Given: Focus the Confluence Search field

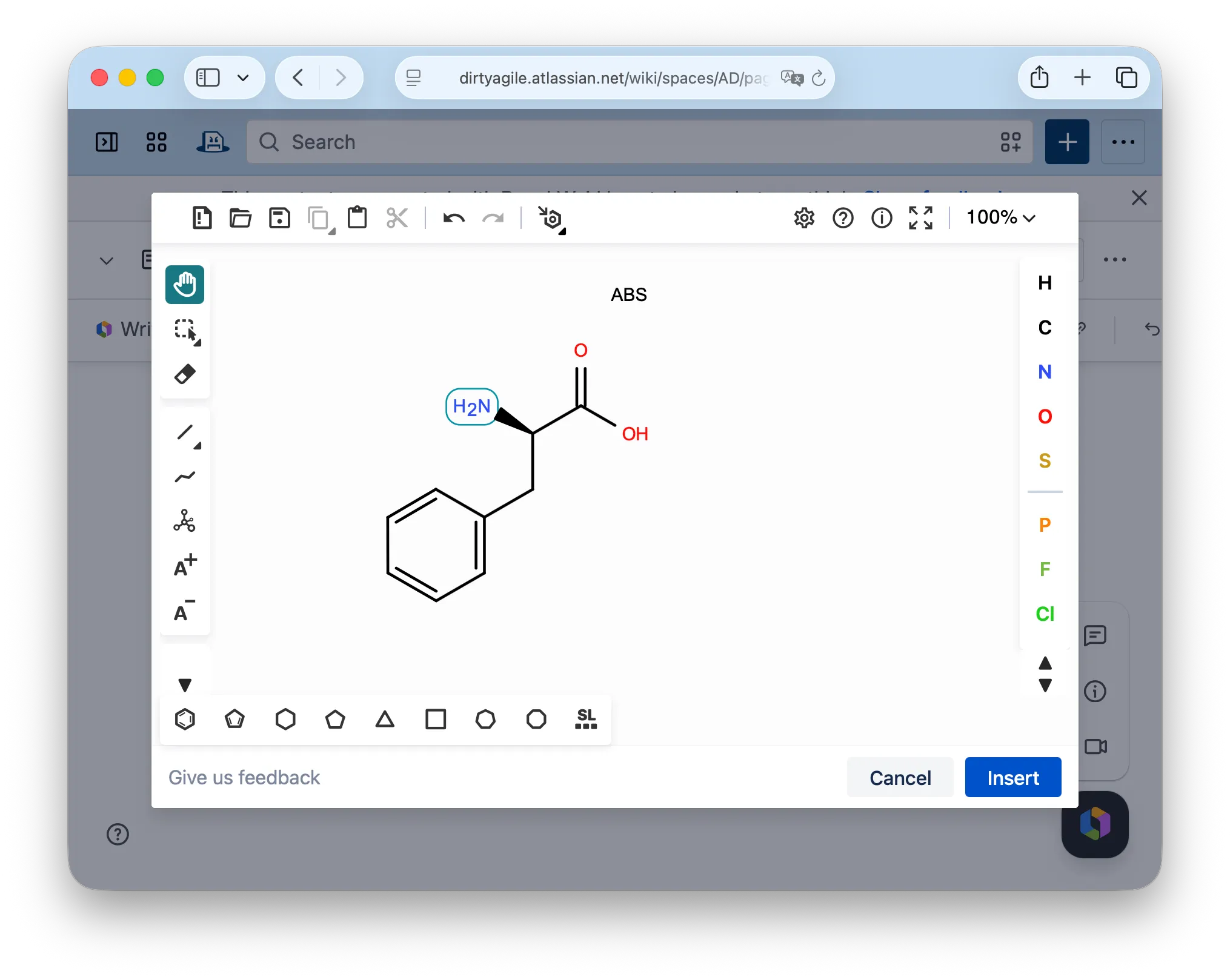Looking at the screenshot, I should (639, 142).
